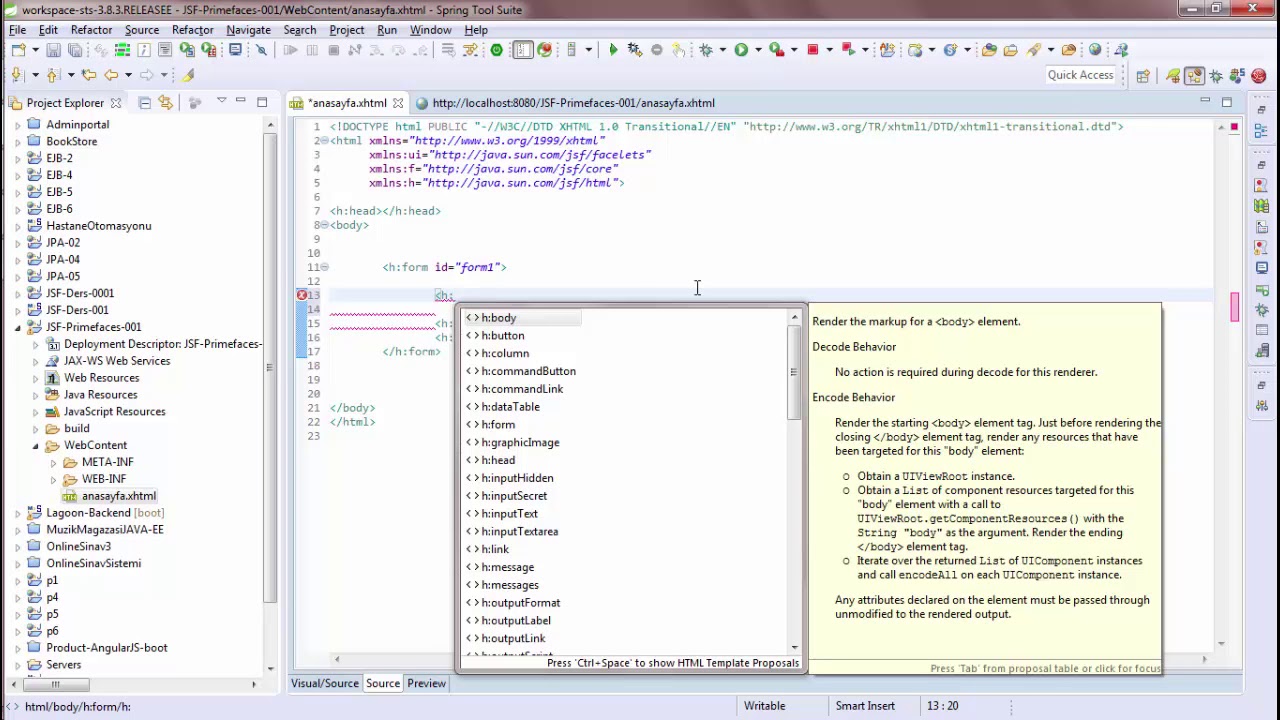Image resolution: width=1280 pixels, height=720 pixels.
Task: Click the Open Perspective icon beside Quick Access
Action: tap(1142, 75)
